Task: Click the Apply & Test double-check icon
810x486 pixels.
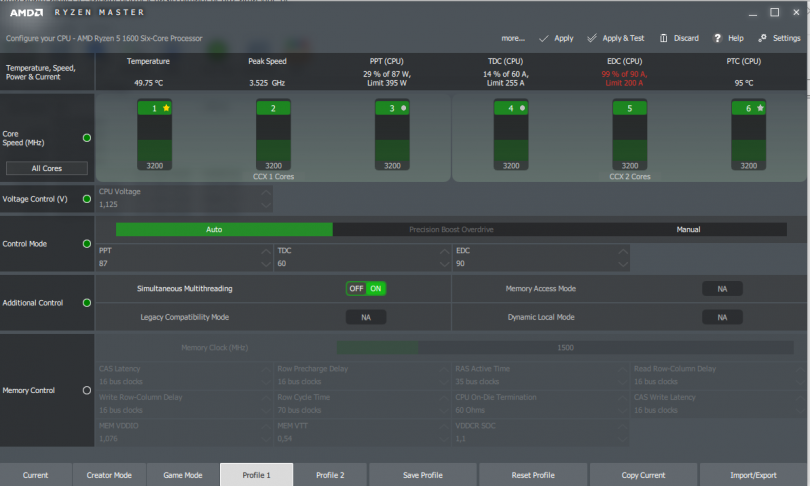Action: click(x=591, y=38)
